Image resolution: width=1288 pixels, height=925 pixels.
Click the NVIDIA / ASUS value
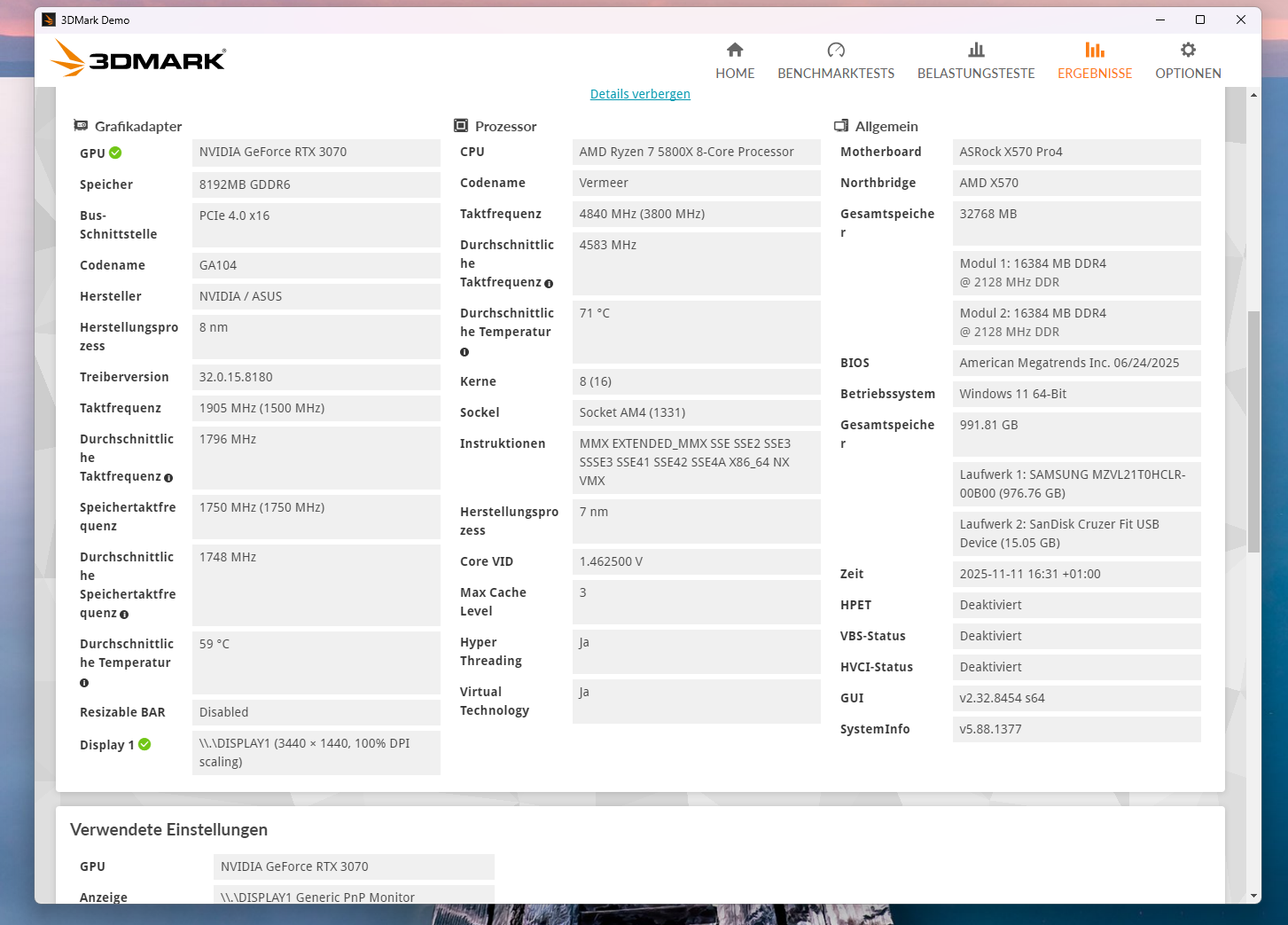(x=316, y=296)
